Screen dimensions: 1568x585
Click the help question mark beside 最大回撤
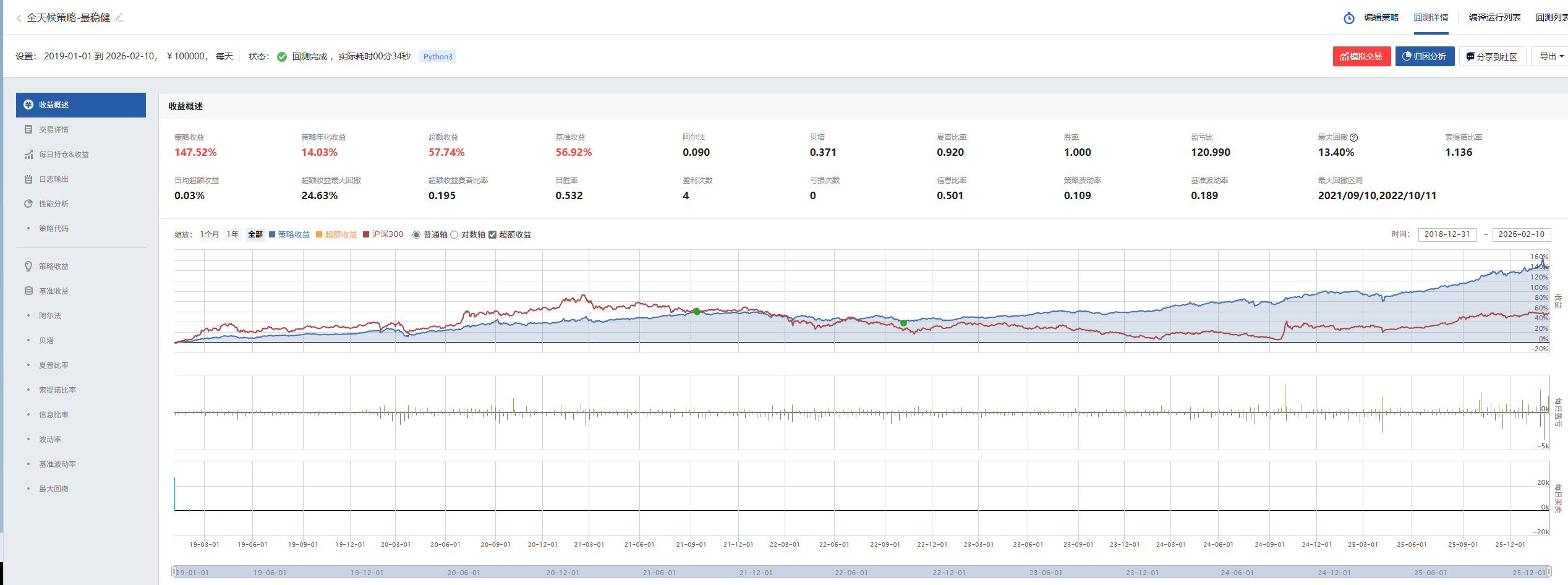click(x=1353, y=137)
